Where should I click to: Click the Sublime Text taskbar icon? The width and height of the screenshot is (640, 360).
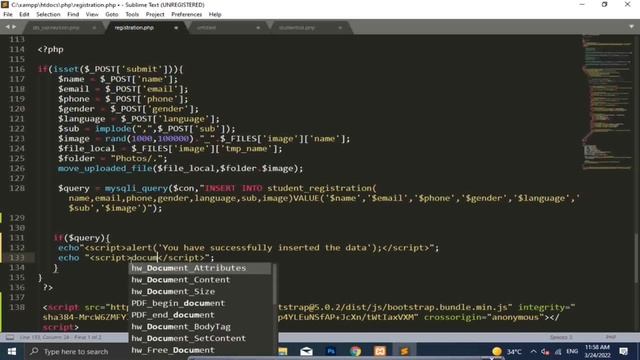(x=404, y=351)
